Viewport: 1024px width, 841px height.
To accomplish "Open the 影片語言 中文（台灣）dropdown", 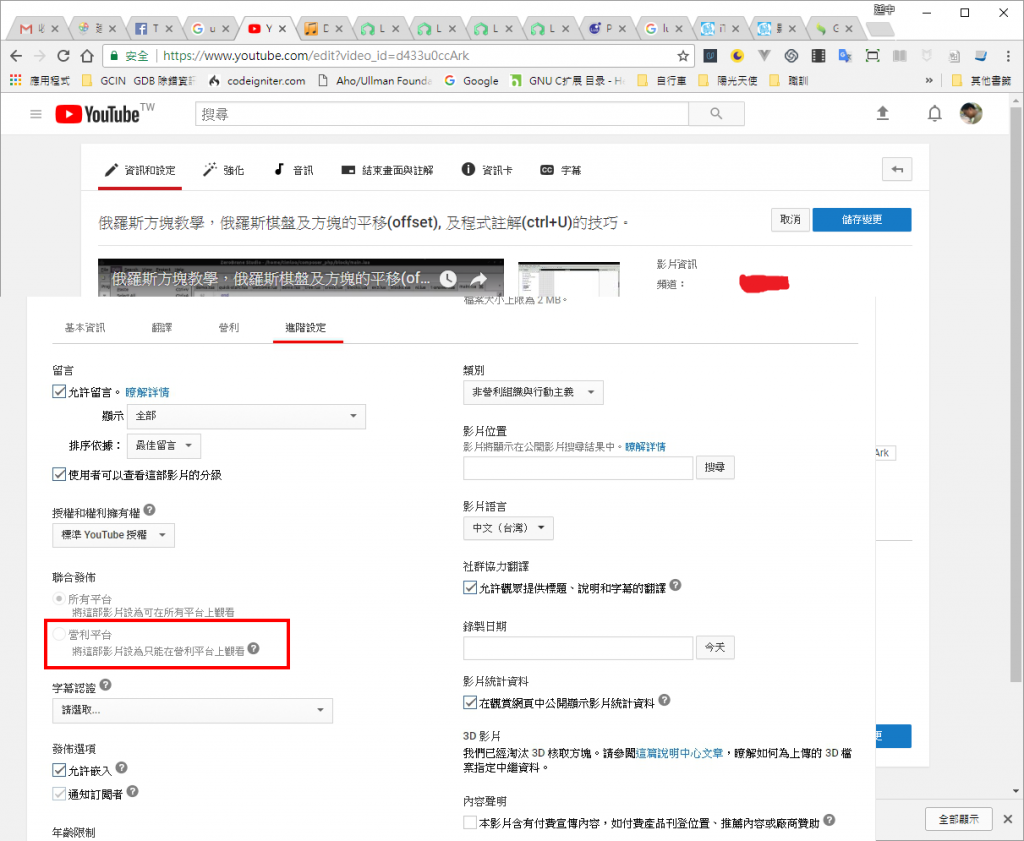I will click(x=508, y=528).
